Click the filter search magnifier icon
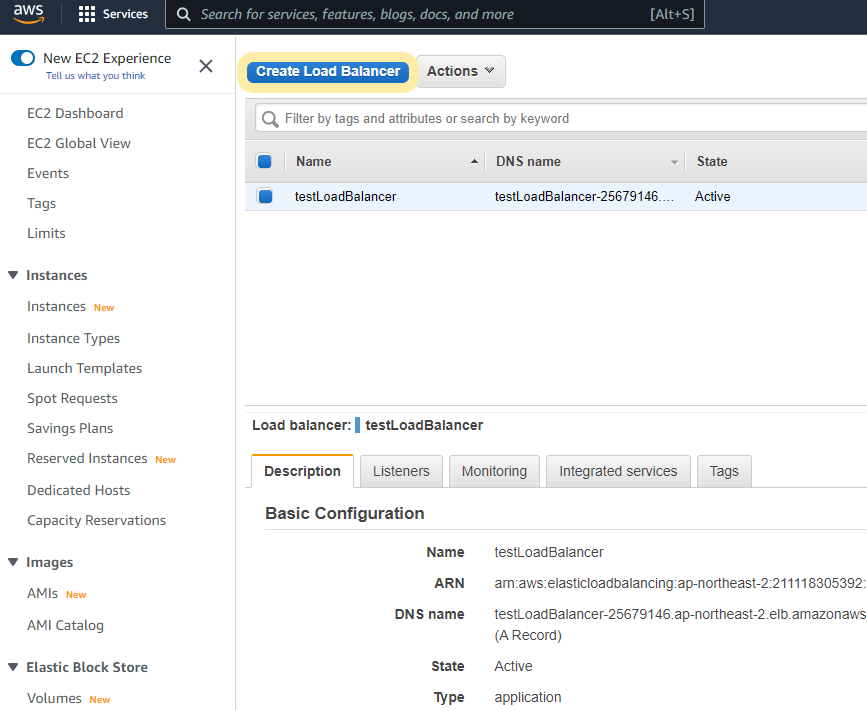867x710 pixels. tap(270, 119)
